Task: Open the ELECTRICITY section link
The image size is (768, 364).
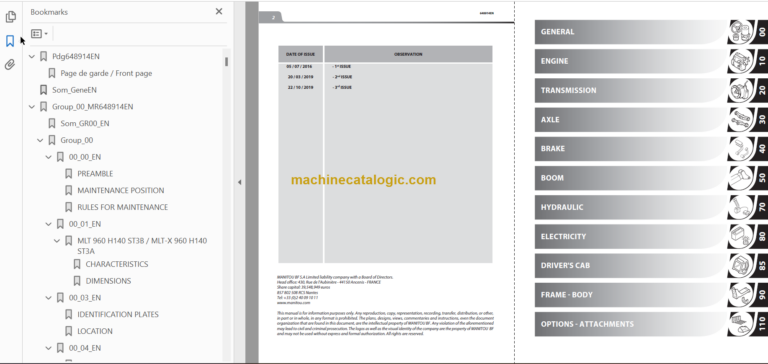Action: click(x=632, y=236)
